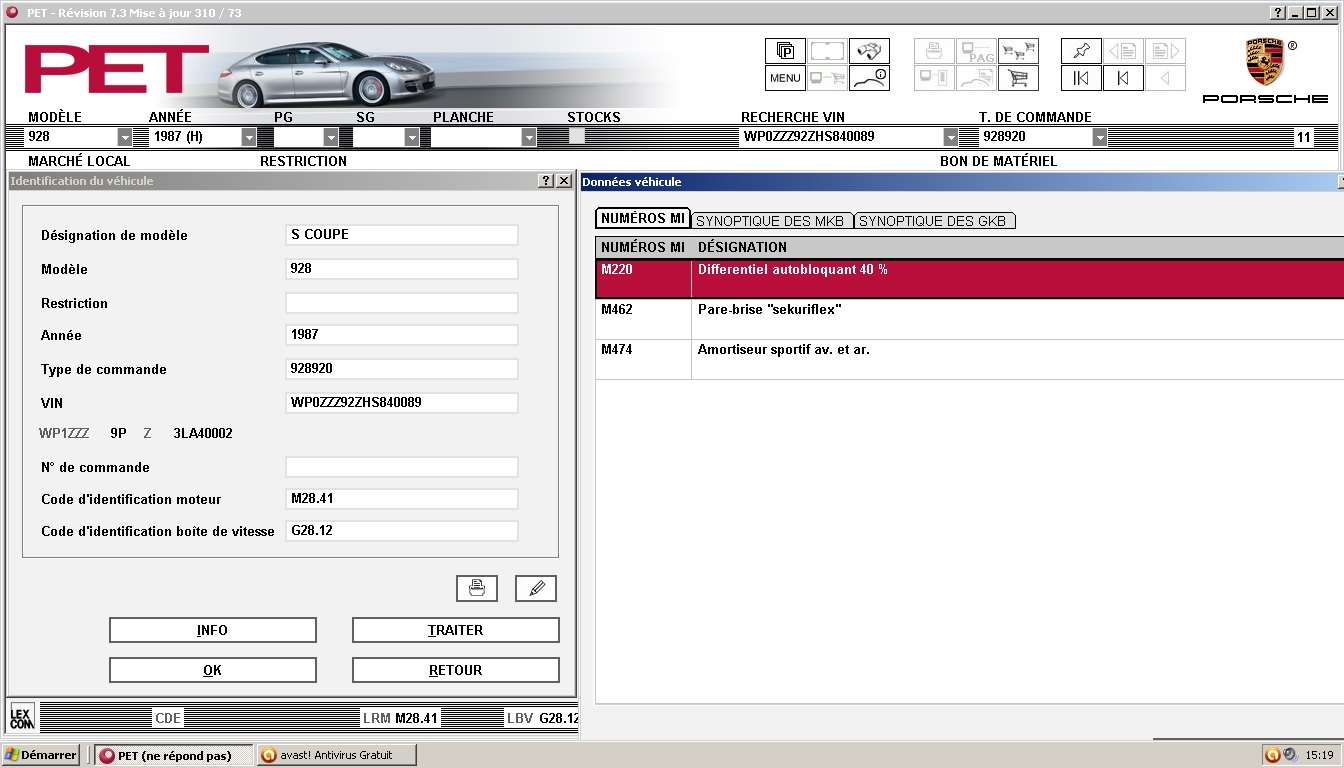
Task: Open avast! Antivirus Gratuit taskbar item
Action: pyautogui.click(x=336, y=755)
